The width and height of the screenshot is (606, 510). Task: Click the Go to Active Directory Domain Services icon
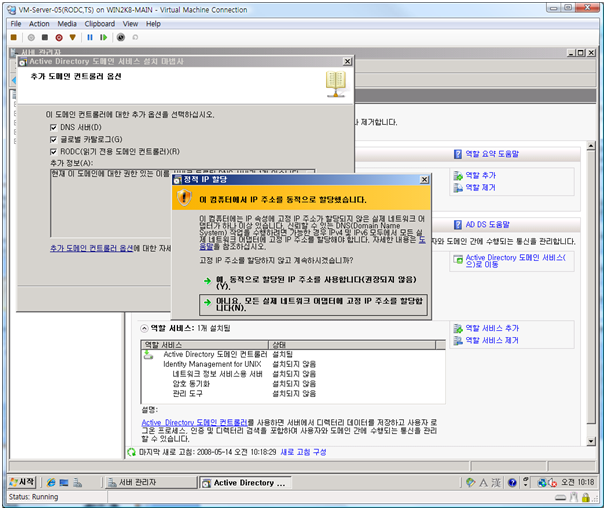coord(458,259)
